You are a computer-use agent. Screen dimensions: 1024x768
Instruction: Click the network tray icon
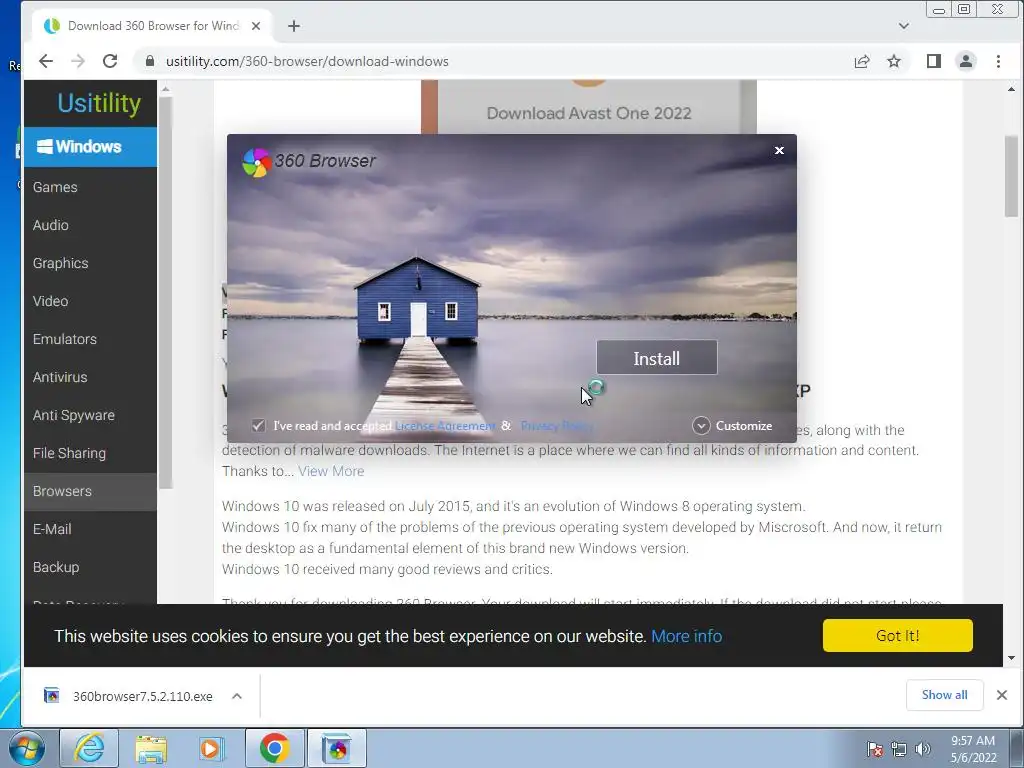(x=899, y=749)
